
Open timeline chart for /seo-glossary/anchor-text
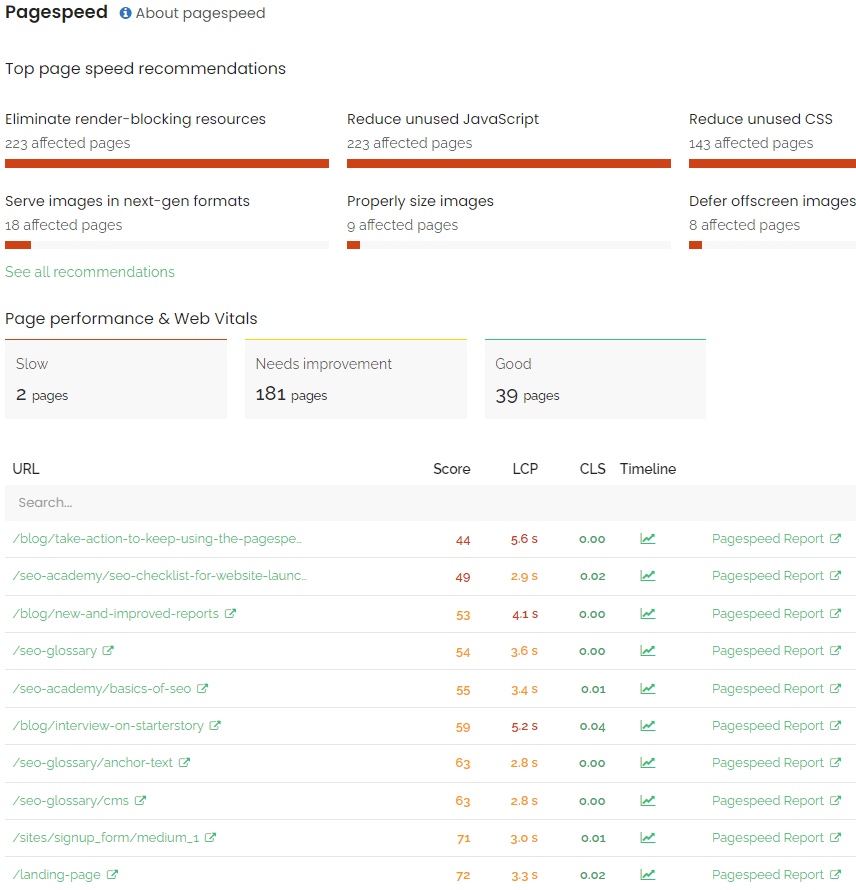coord(648,762)
